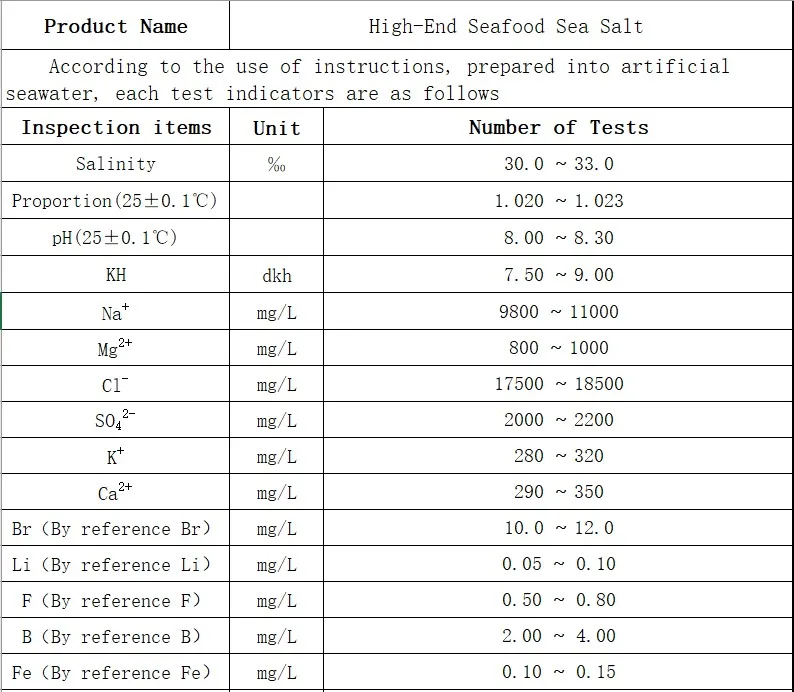Click the Ca2+ value 290 ~ 350
Screen dimensions: 794x692
(x=558, y=492)
